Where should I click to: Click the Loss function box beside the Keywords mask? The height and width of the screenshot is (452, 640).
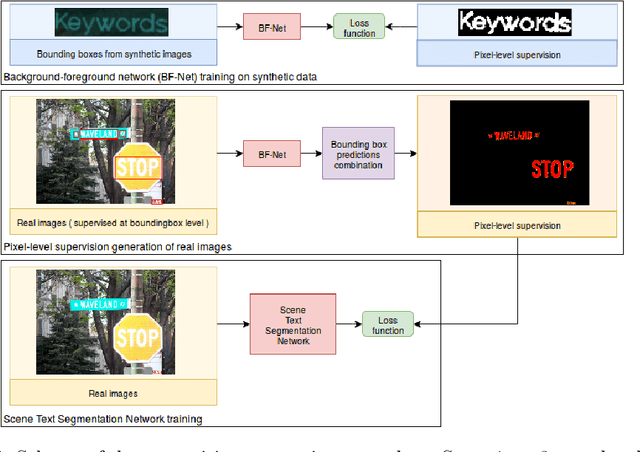point(356,26)
